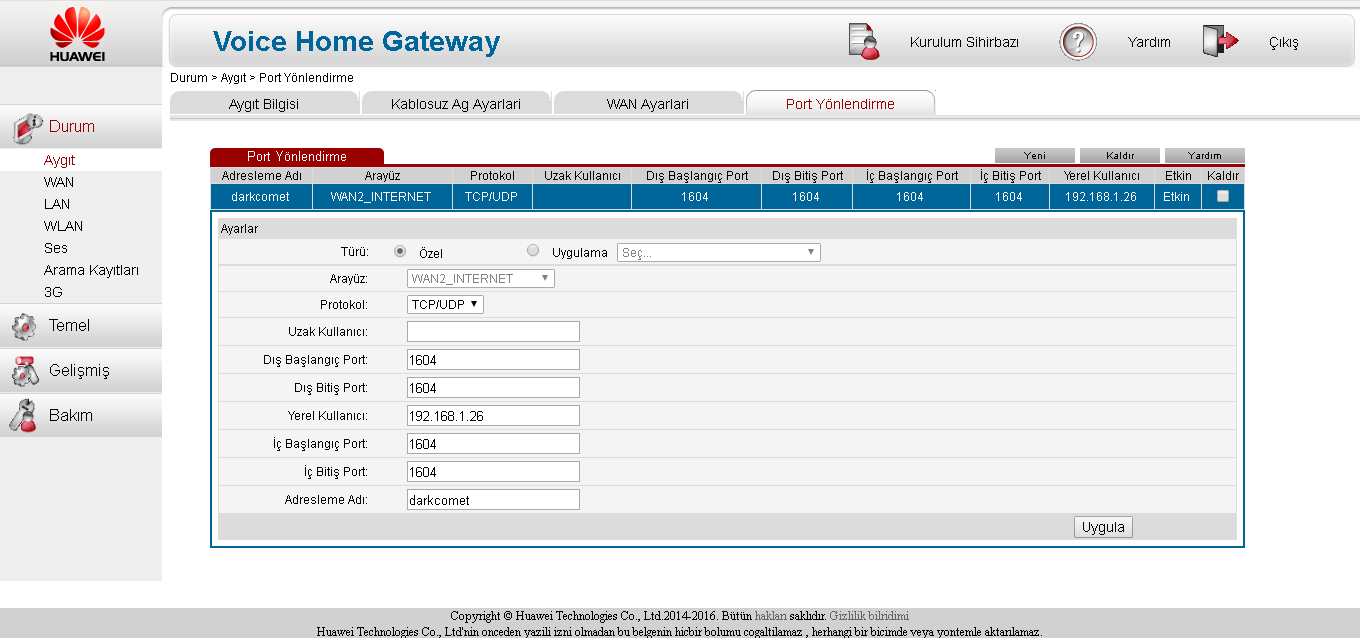Select the Port Yönlendirme tab
The width and height of the screenshot is (1360, 638).
[840, 104]
